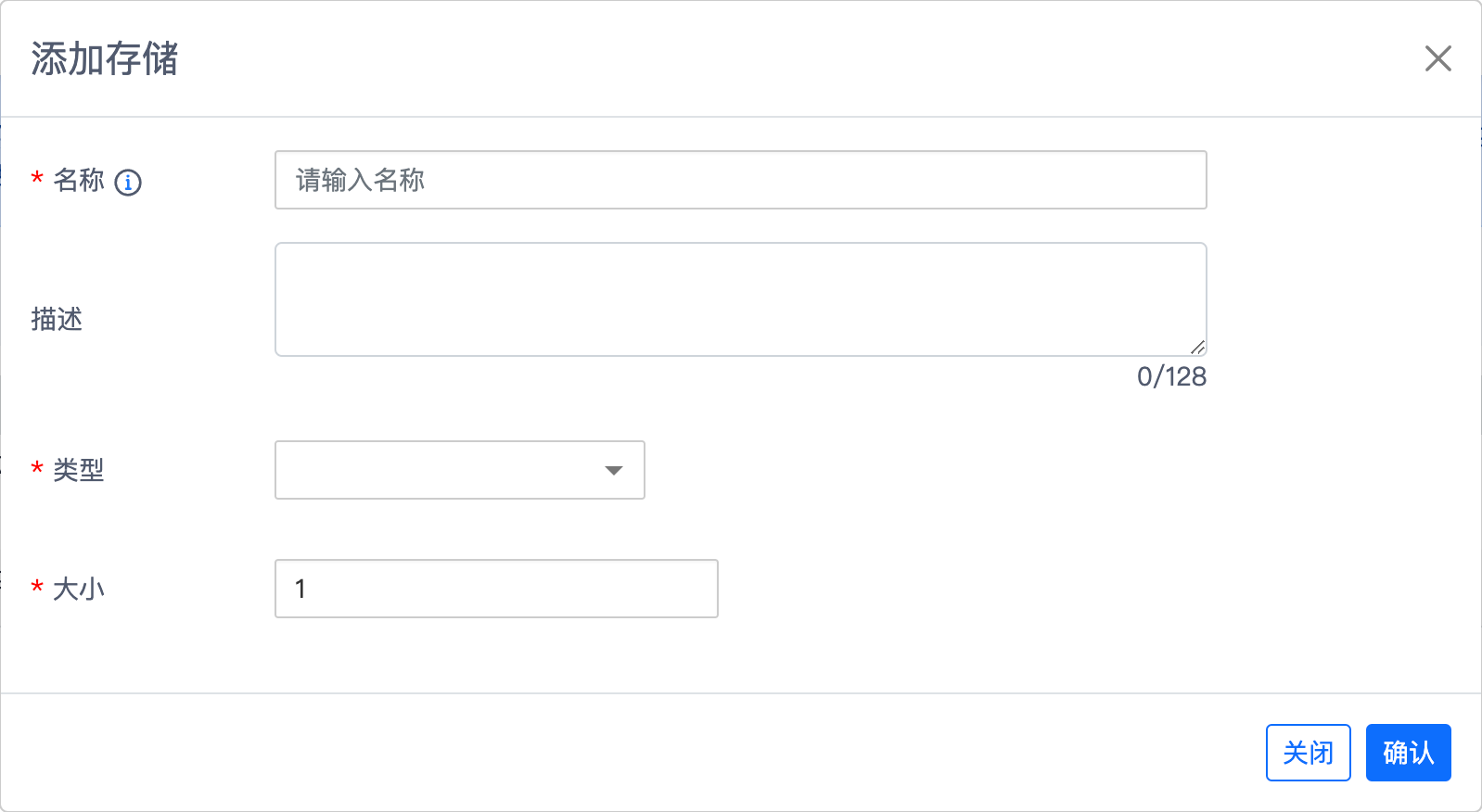Image resolution: width=1482 pixels, height=812 pixels.
Task: Click the red asterisk beside 类型
Action: (x=37, y=469)
